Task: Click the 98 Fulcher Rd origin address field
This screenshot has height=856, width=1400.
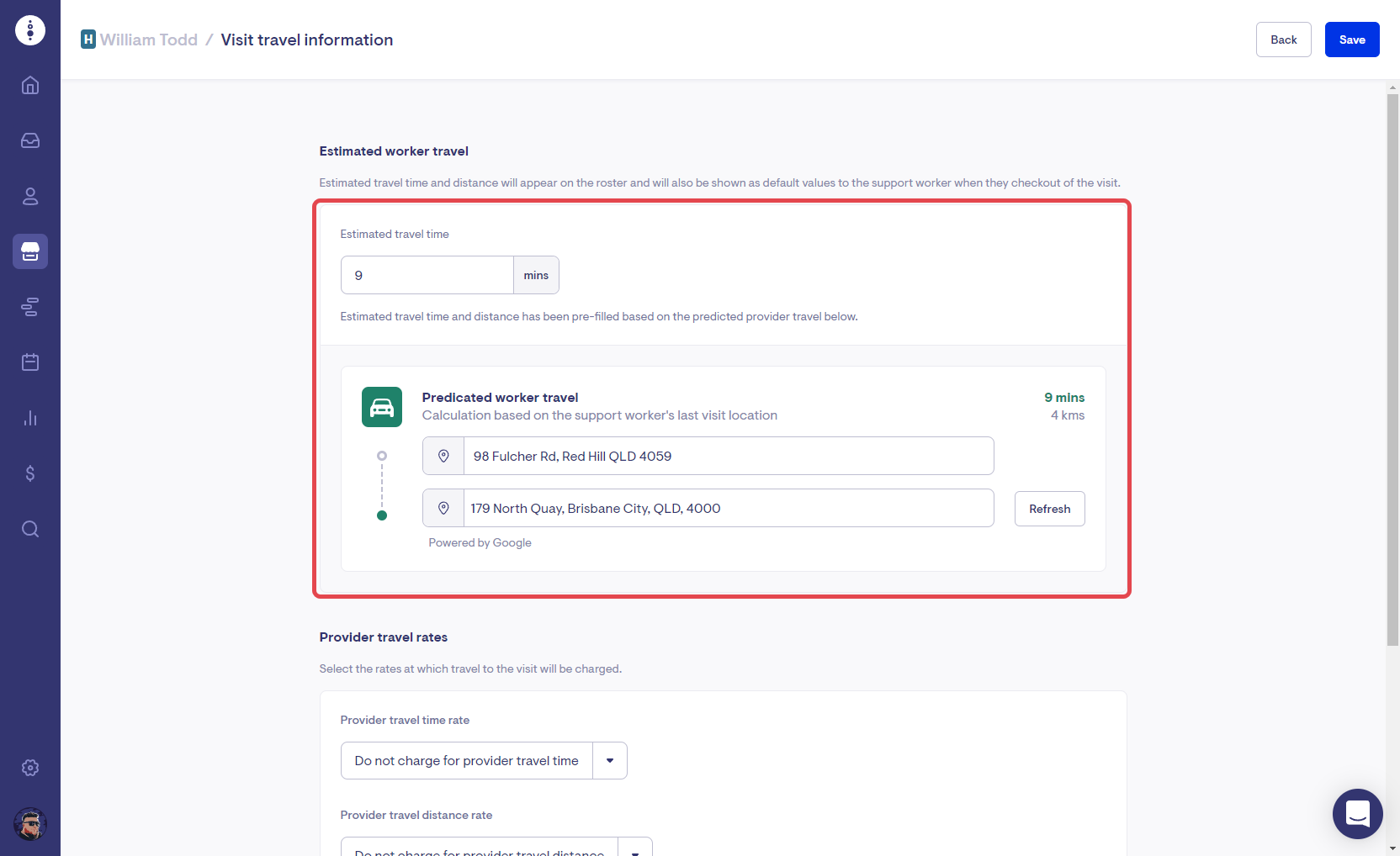Action: click(728, 457)
